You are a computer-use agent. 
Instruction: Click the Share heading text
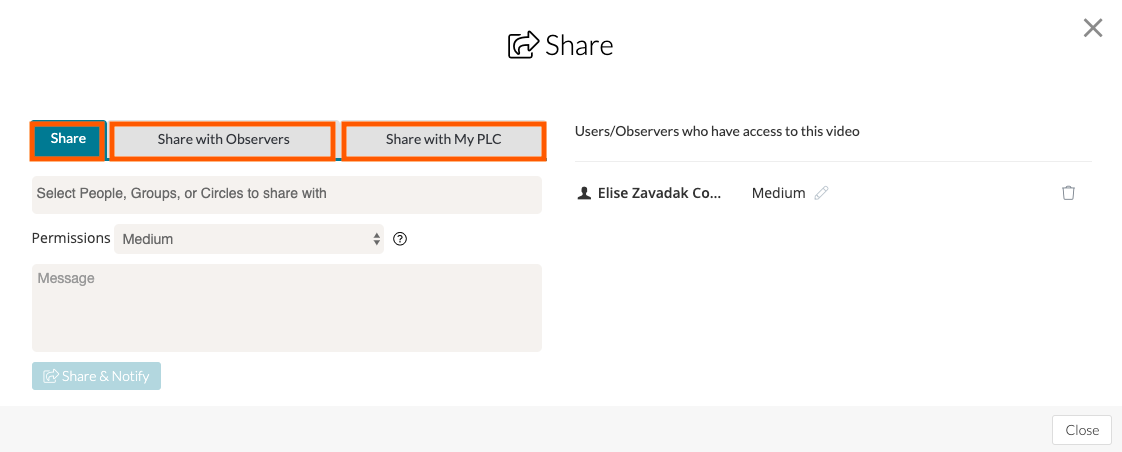579,46
